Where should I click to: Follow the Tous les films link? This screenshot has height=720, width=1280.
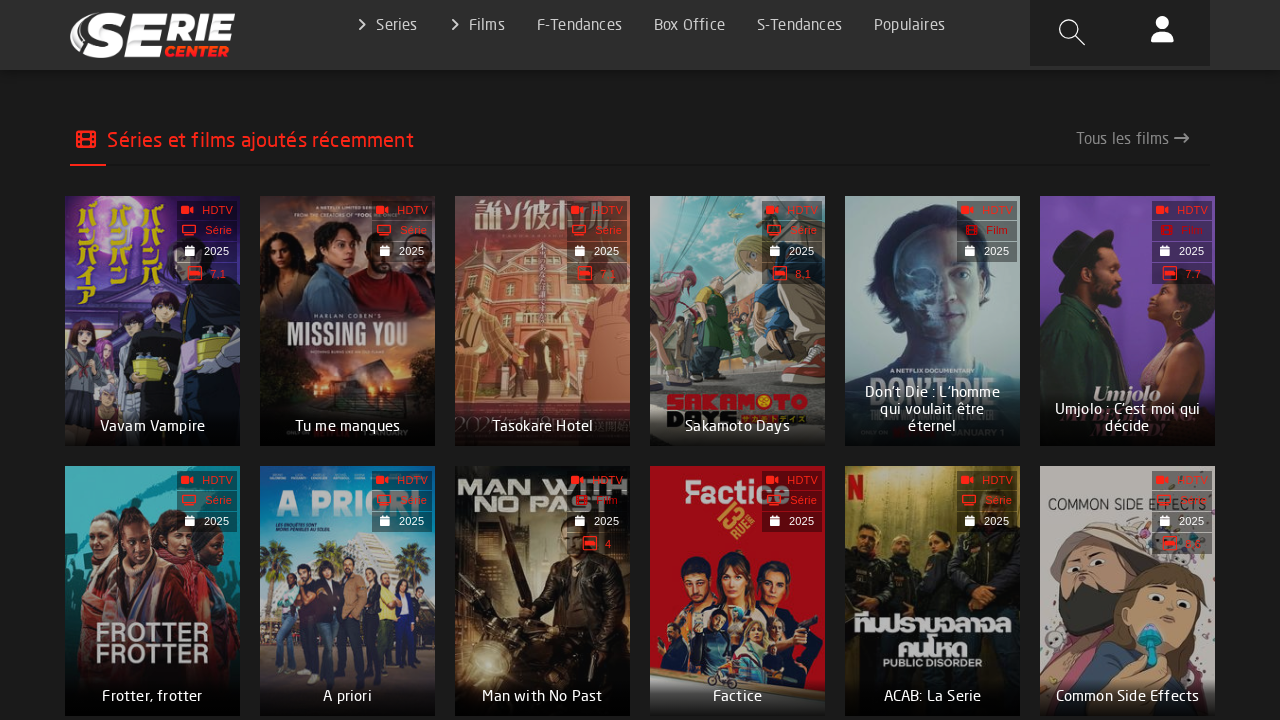point(1132,138)
